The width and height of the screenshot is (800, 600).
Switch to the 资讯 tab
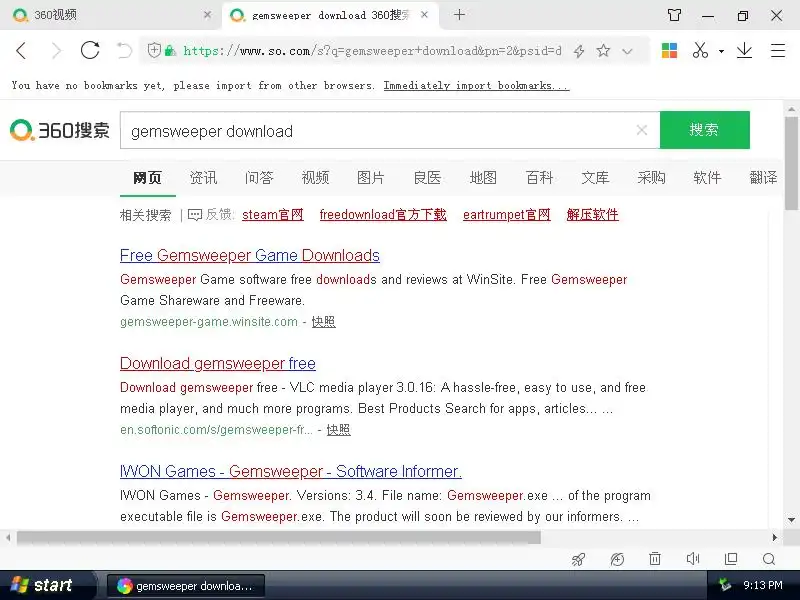(x=204, y=178)
